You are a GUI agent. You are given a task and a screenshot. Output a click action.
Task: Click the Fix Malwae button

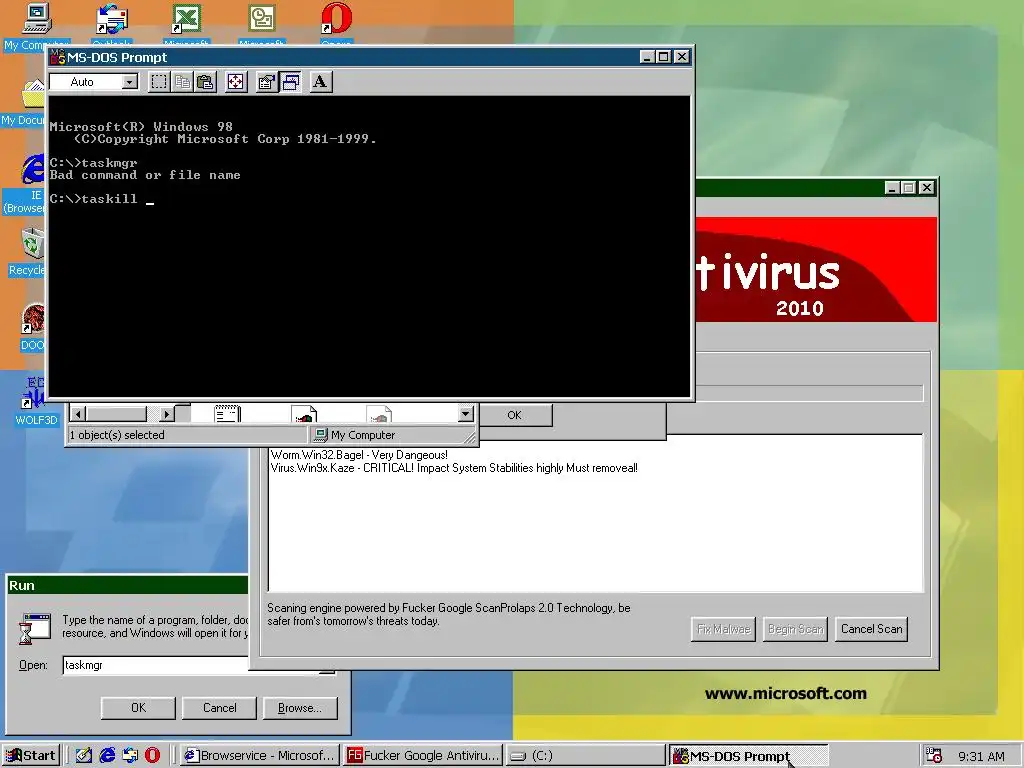click(723, 629)
